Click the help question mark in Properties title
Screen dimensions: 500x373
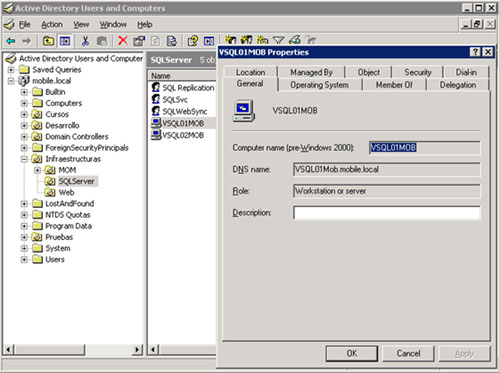pos(475,52)
